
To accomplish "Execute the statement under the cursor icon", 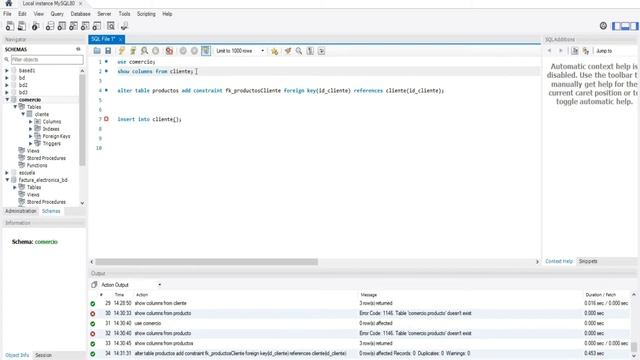I will coord(133,51).
